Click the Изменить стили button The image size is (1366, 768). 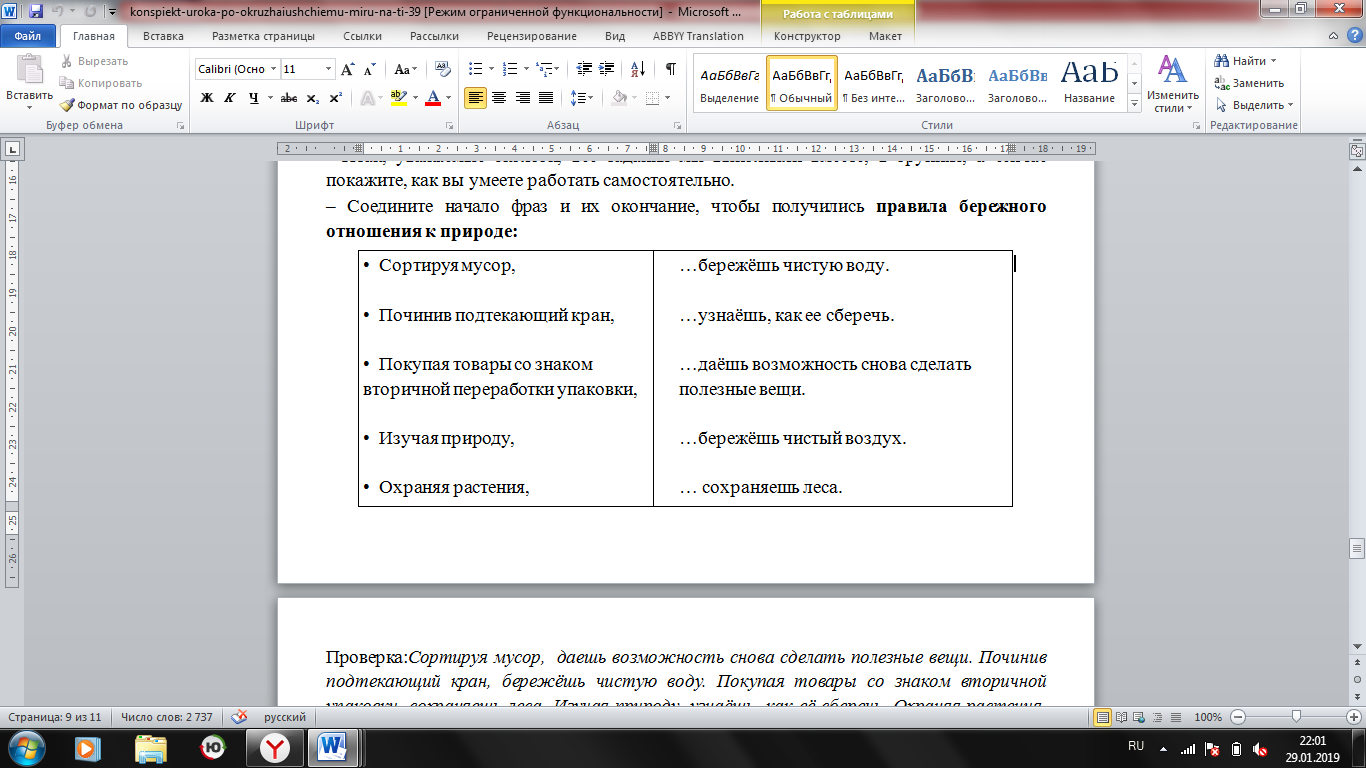(x=1169, y=85)
